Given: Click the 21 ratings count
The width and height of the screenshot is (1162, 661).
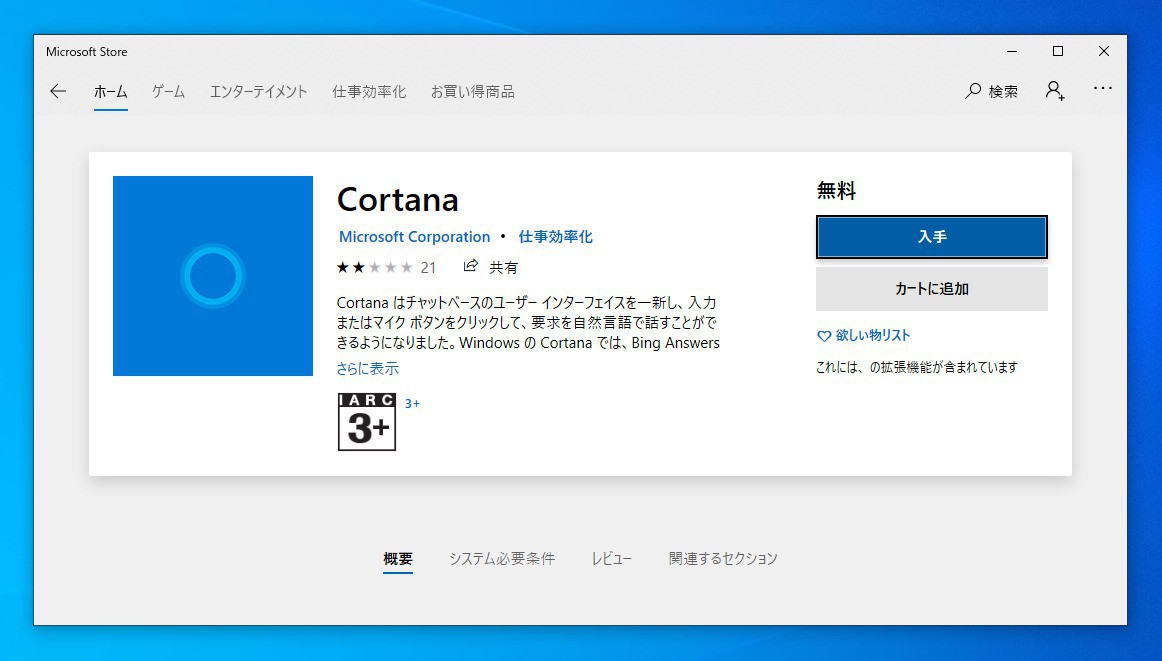Looking at the screenshot, I should point(428,268).
